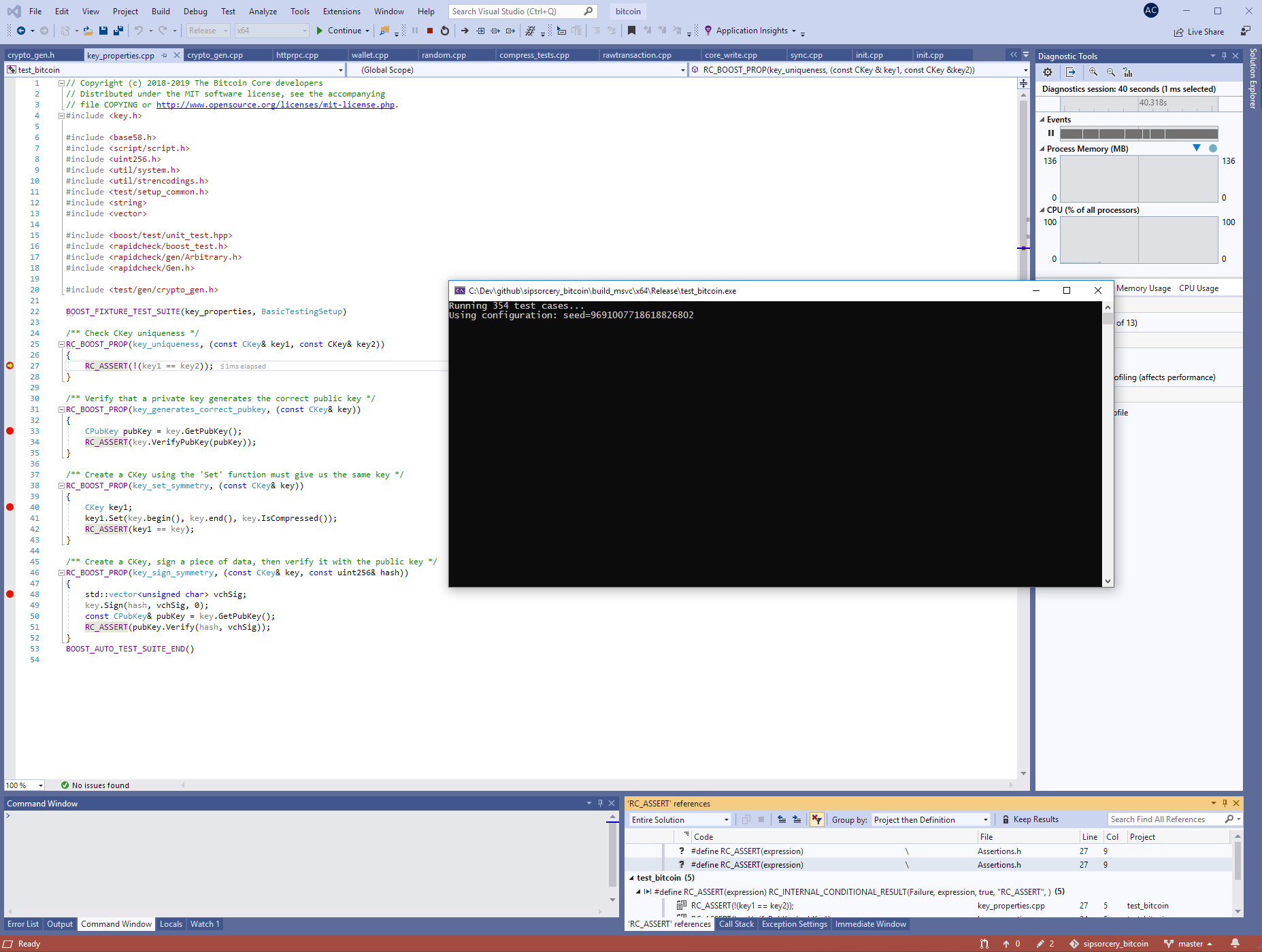Click the diagnostics reset view chart icon
1262x952 pixels.
pyautogui.click(x=1127, y=72)
